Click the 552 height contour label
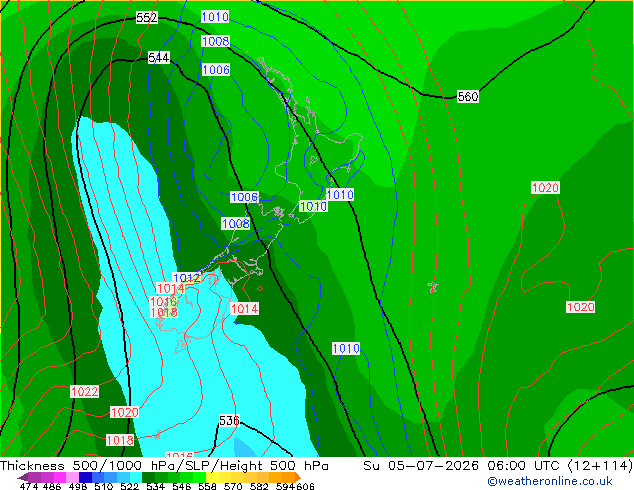Viewport: 634px width, 490px height. 146,17
